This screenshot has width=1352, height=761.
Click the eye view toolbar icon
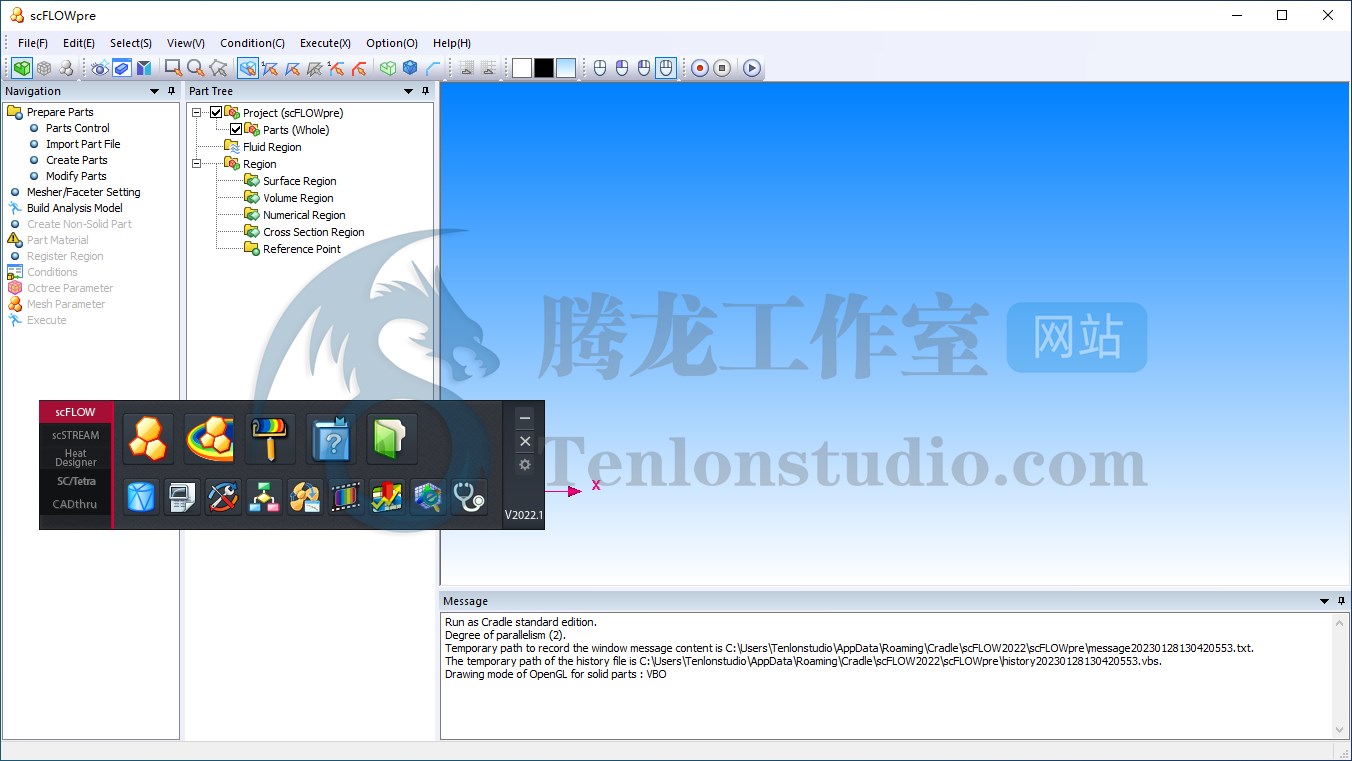pos(99,68)
